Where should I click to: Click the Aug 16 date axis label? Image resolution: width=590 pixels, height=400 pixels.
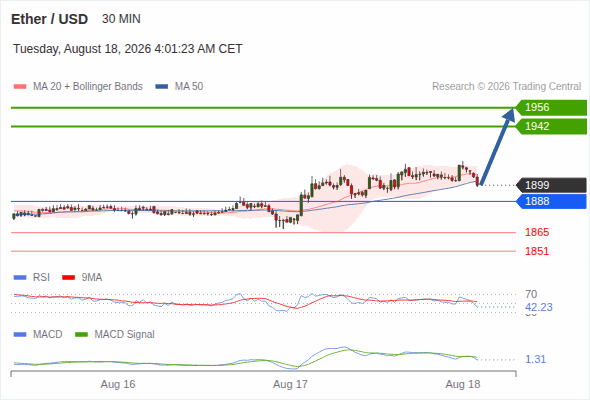coord(118,385)
